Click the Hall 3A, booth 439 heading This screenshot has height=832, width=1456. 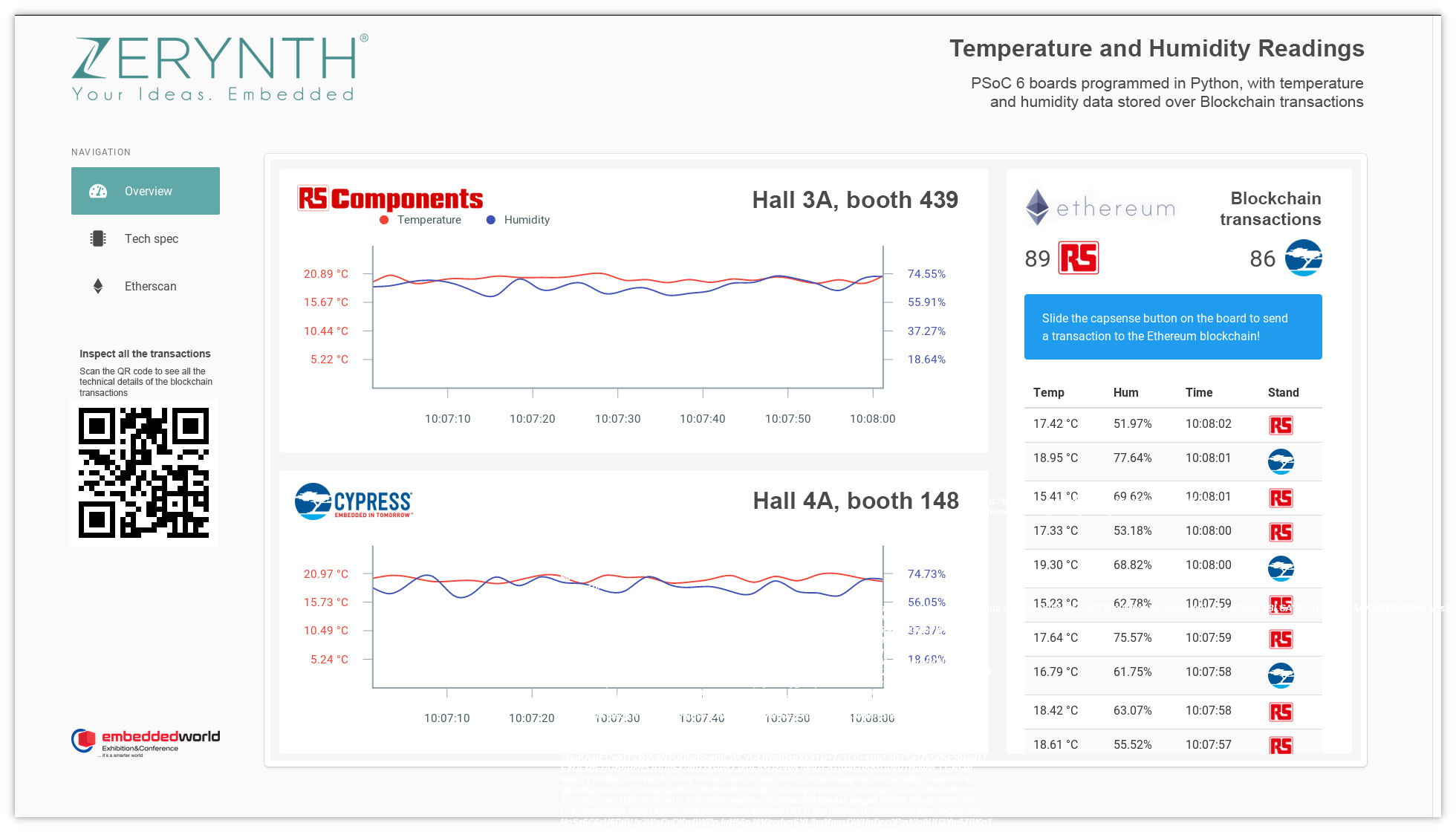(x=855, y=200)
